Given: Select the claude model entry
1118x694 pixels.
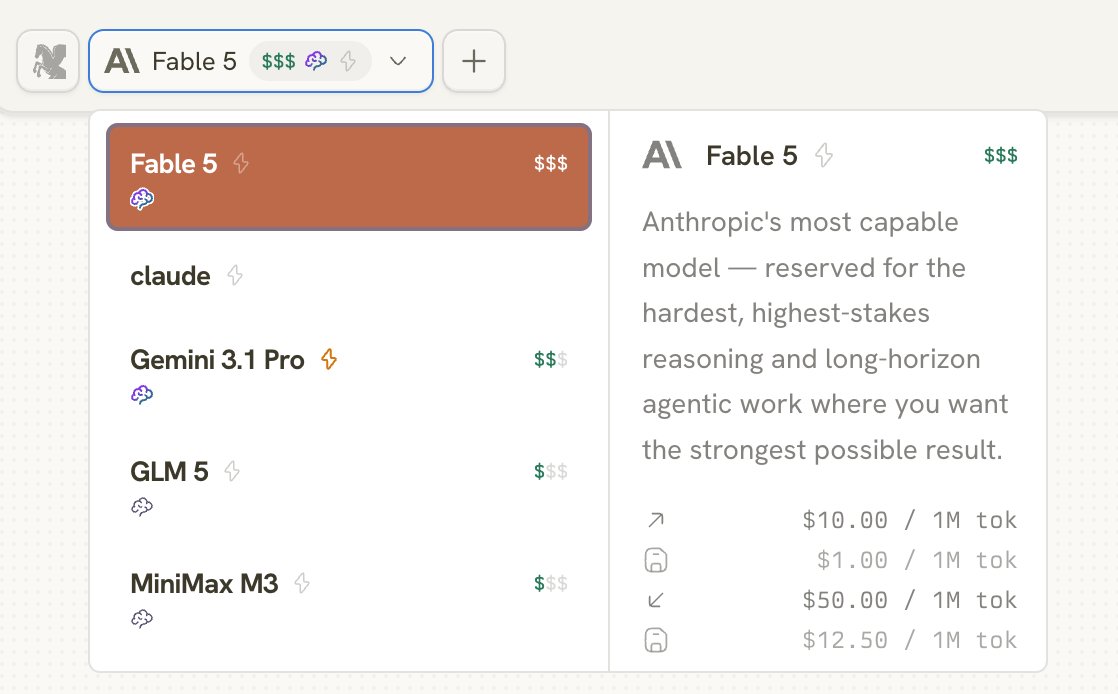Looking at the screenshot, I should [x=349, y=275].
